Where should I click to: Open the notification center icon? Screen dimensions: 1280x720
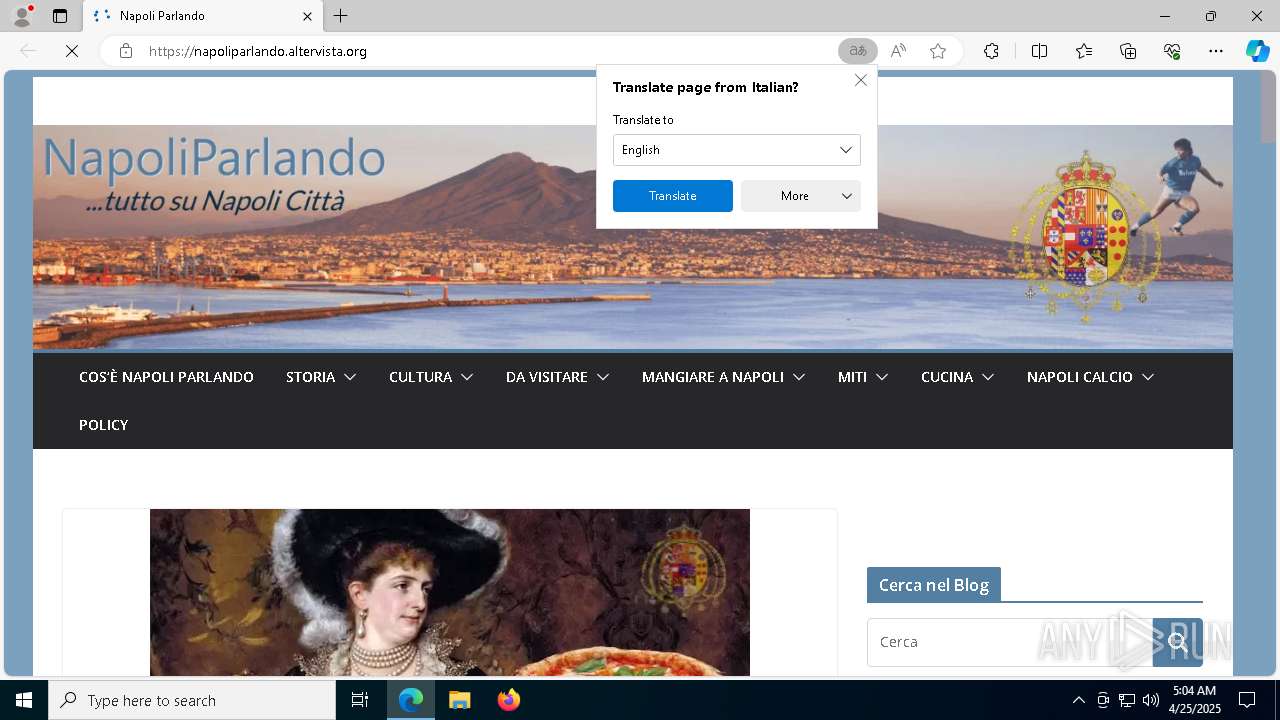pyautogui.click(x=1247, y=700)
